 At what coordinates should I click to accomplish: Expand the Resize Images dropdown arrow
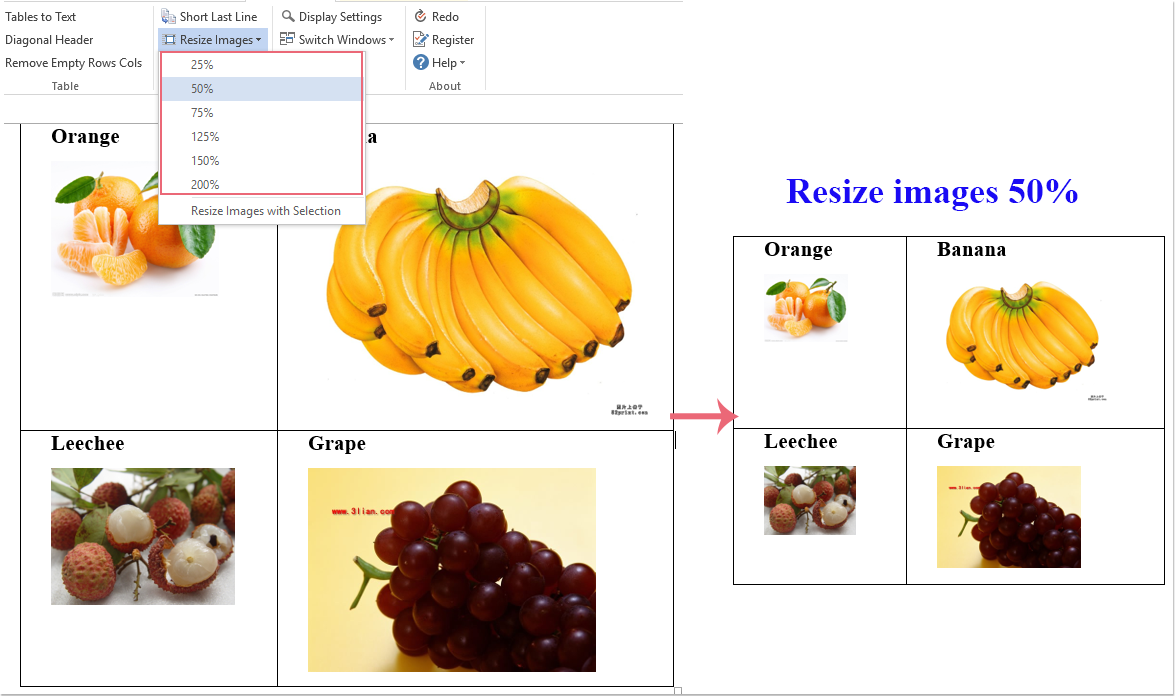pyautogui.click(x=259, y=40)
